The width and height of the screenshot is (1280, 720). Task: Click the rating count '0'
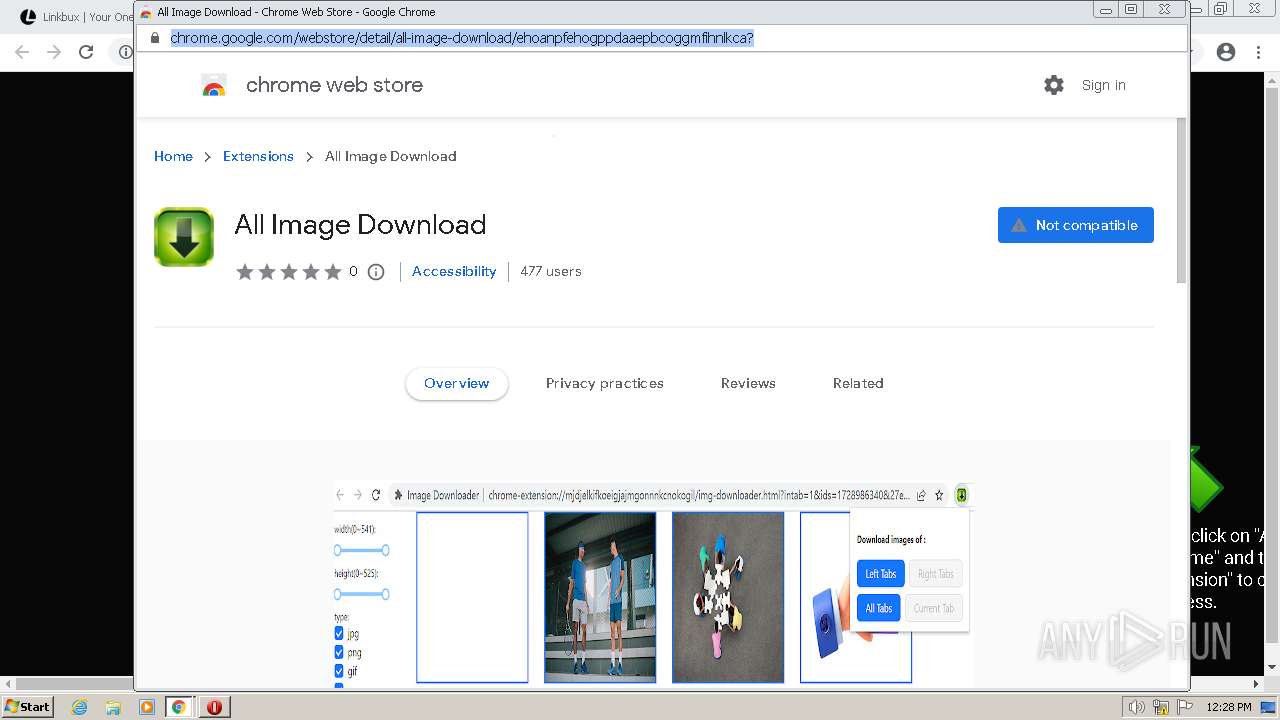point(353,271)
